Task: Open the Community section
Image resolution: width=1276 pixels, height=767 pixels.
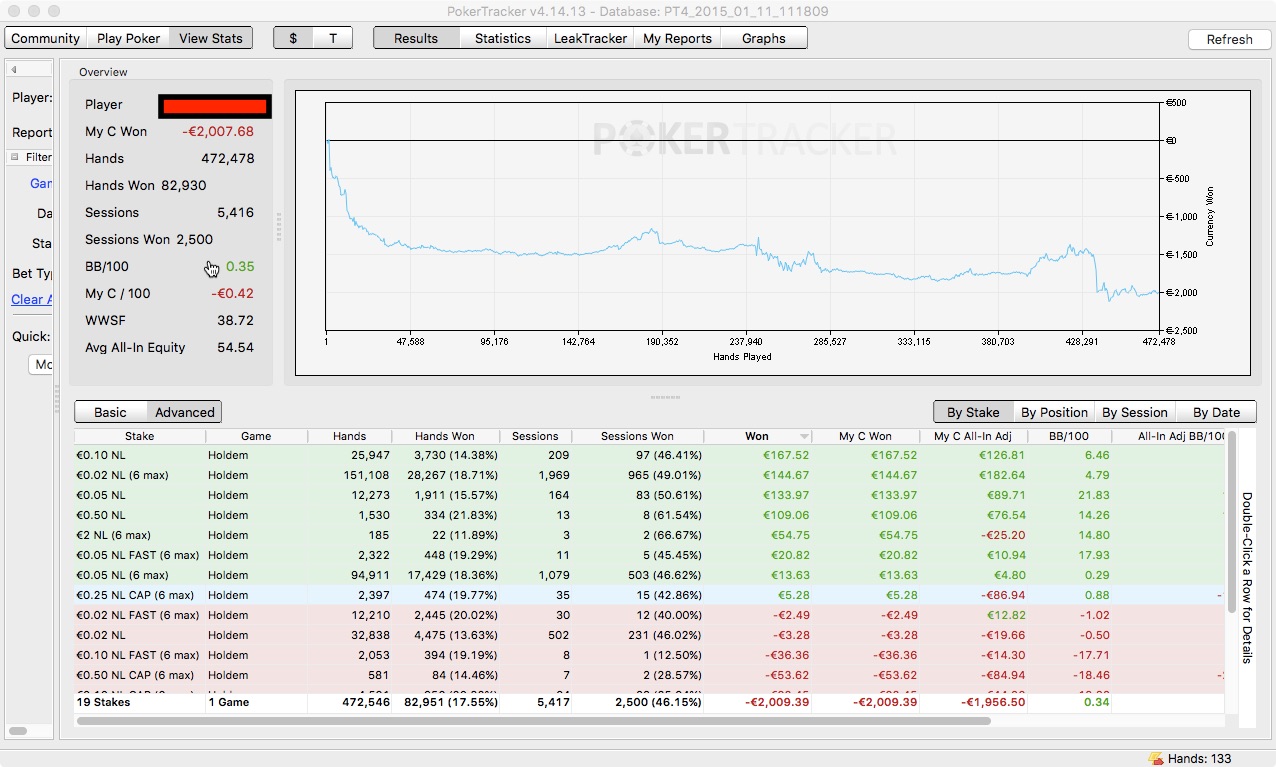Action: (45, 38)
